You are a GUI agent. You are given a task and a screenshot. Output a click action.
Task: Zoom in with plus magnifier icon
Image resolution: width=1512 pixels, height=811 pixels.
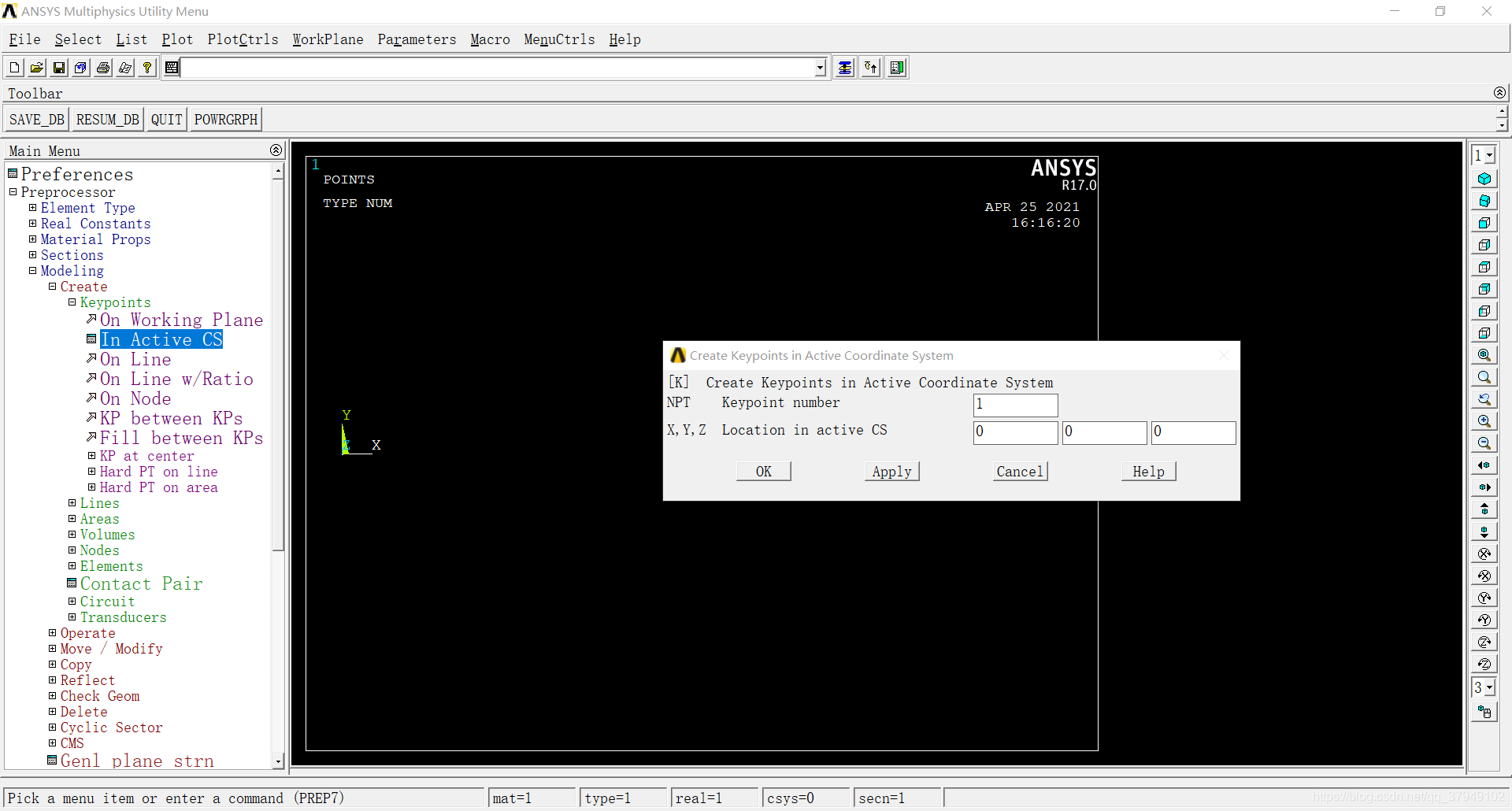(1484, 421)
